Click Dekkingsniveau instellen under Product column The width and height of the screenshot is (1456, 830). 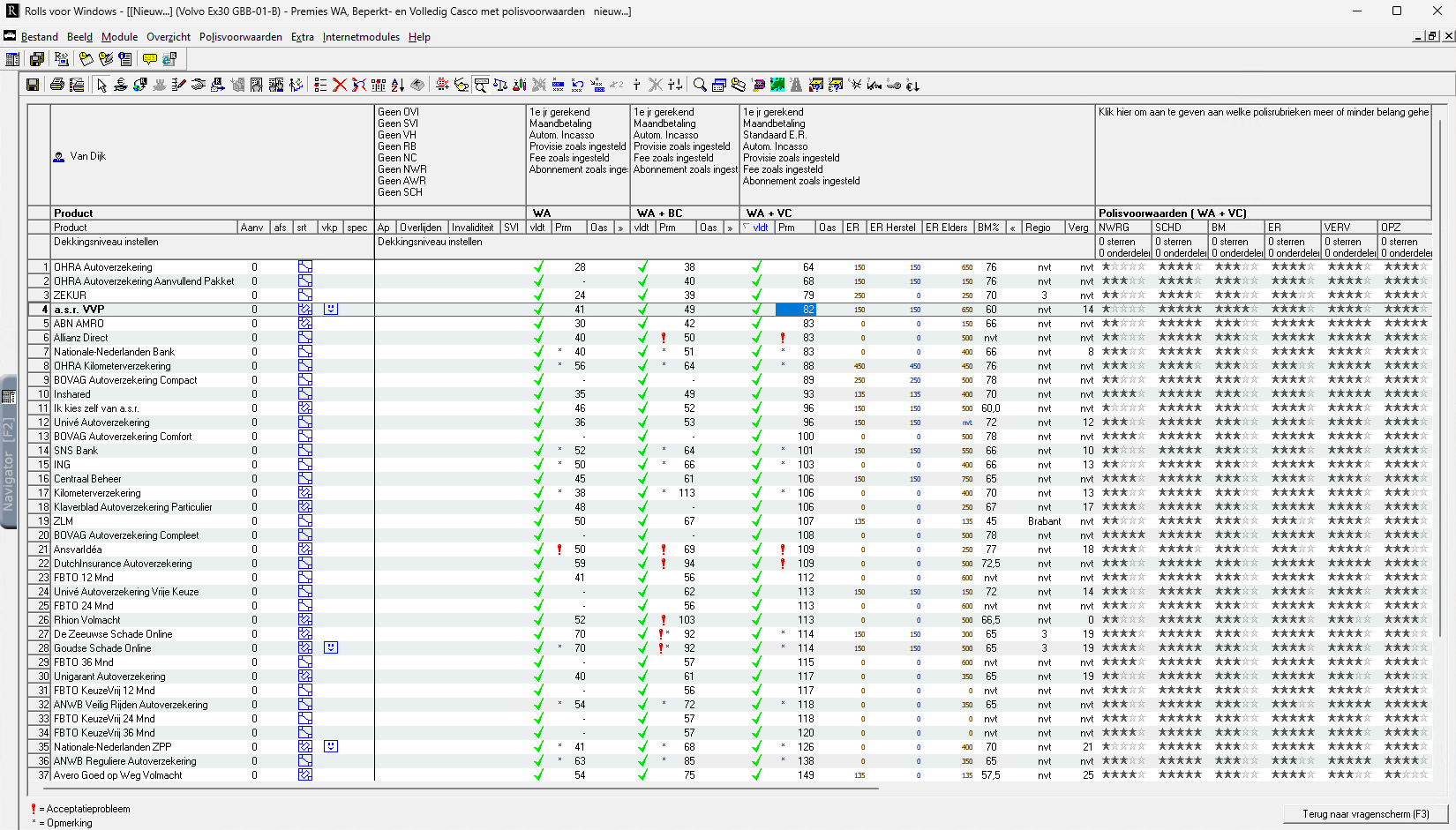(106, 242)
